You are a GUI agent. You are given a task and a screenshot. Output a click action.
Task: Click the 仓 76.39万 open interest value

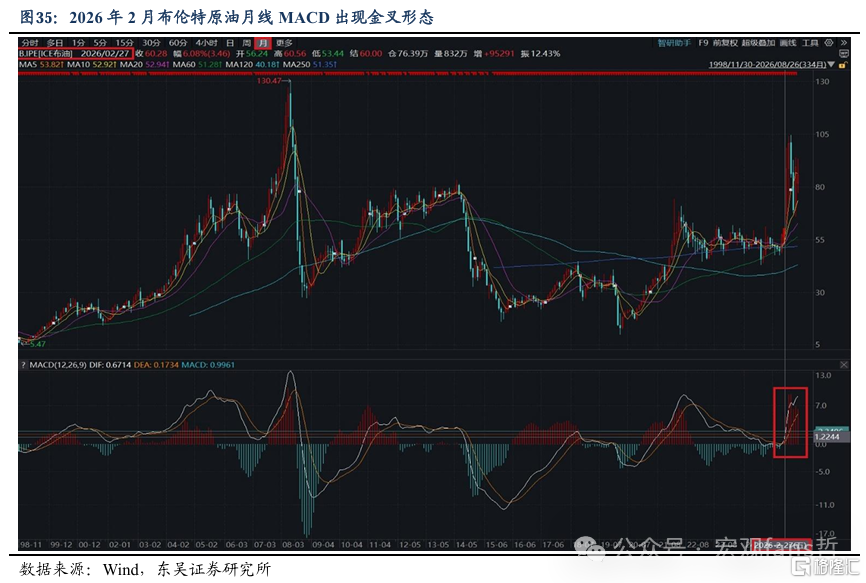408,54
